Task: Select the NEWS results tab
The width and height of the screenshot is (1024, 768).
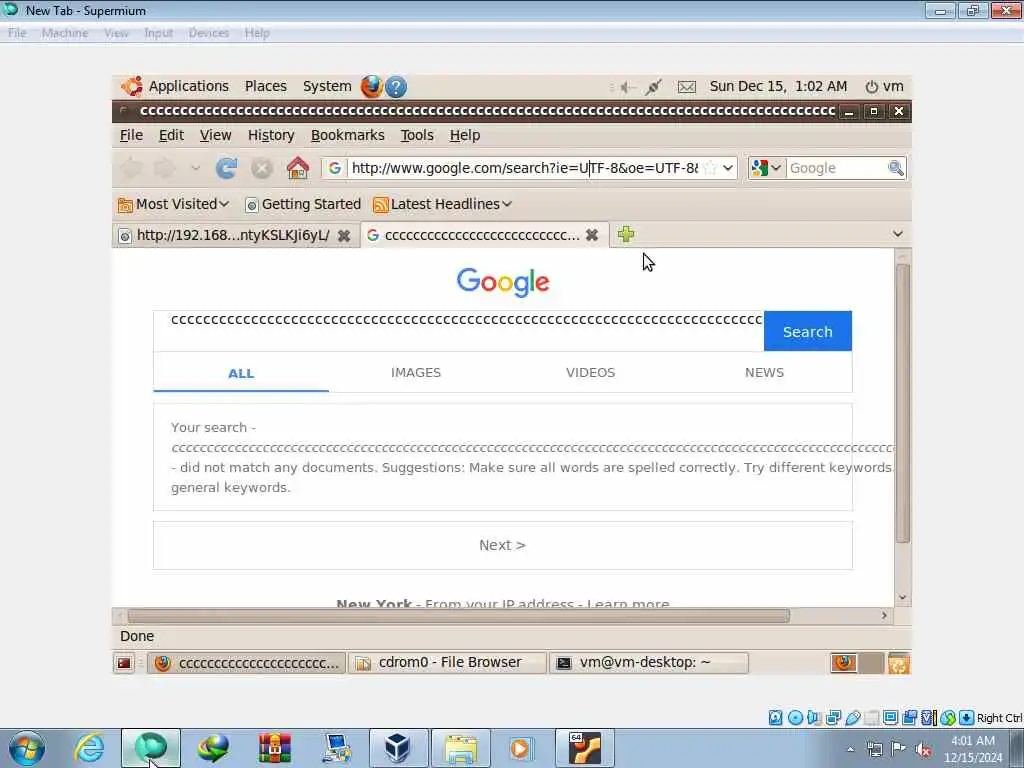Action: [764, 373]
